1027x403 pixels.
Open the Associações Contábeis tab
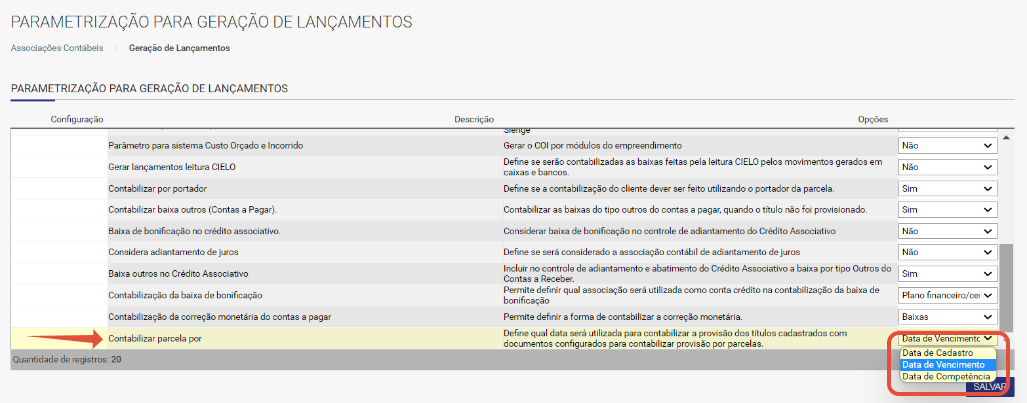click(57, 48)
